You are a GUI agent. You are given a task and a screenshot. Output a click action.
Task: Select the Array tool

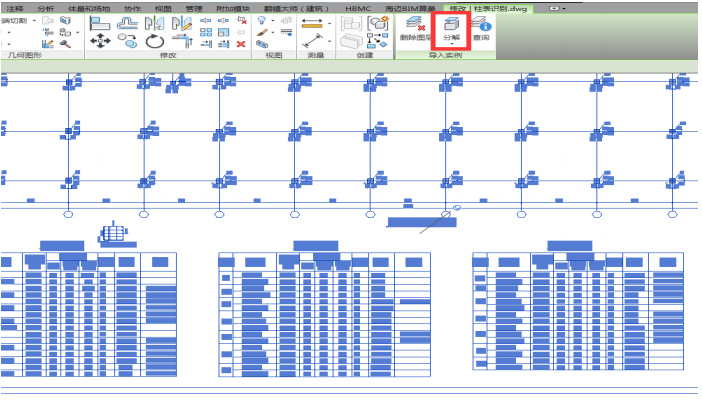click(x=206, y=32)
